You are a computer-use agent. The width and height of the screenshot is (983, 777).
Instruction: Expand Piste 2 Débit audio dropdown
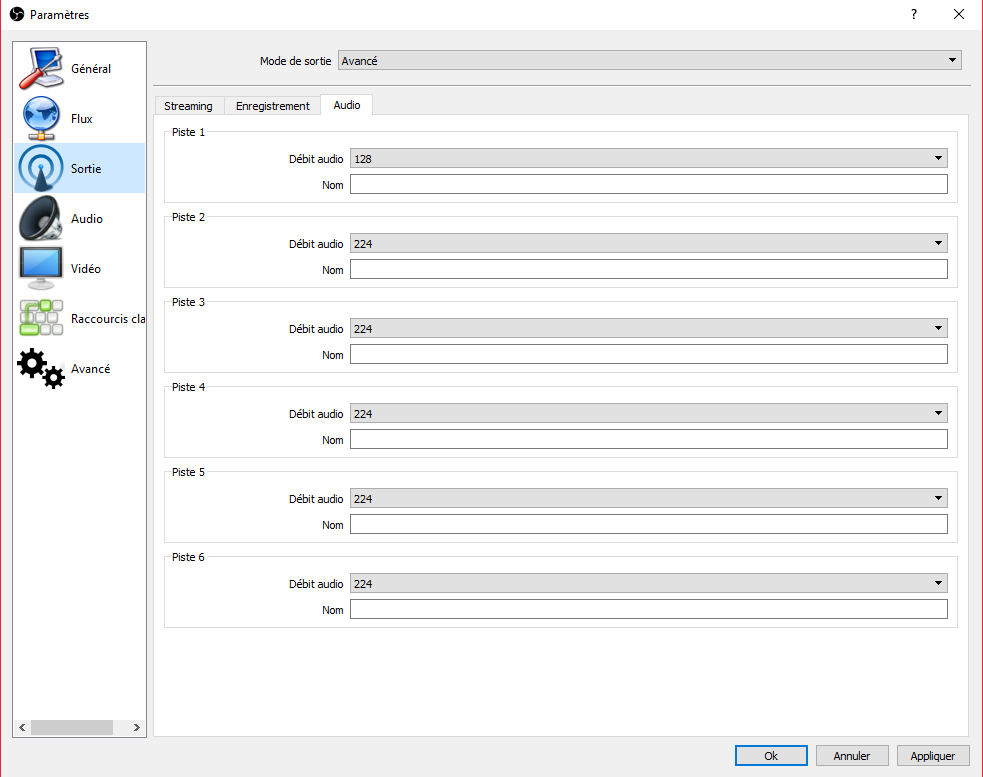(x=648, y=243)
